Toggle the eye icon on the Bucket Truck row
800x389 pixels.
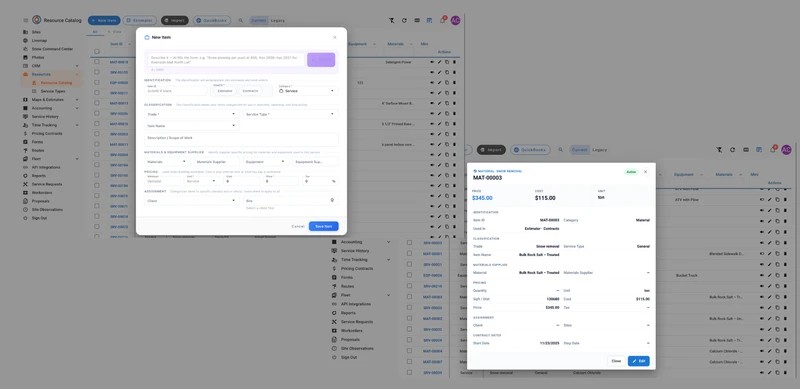pos(762,275)
